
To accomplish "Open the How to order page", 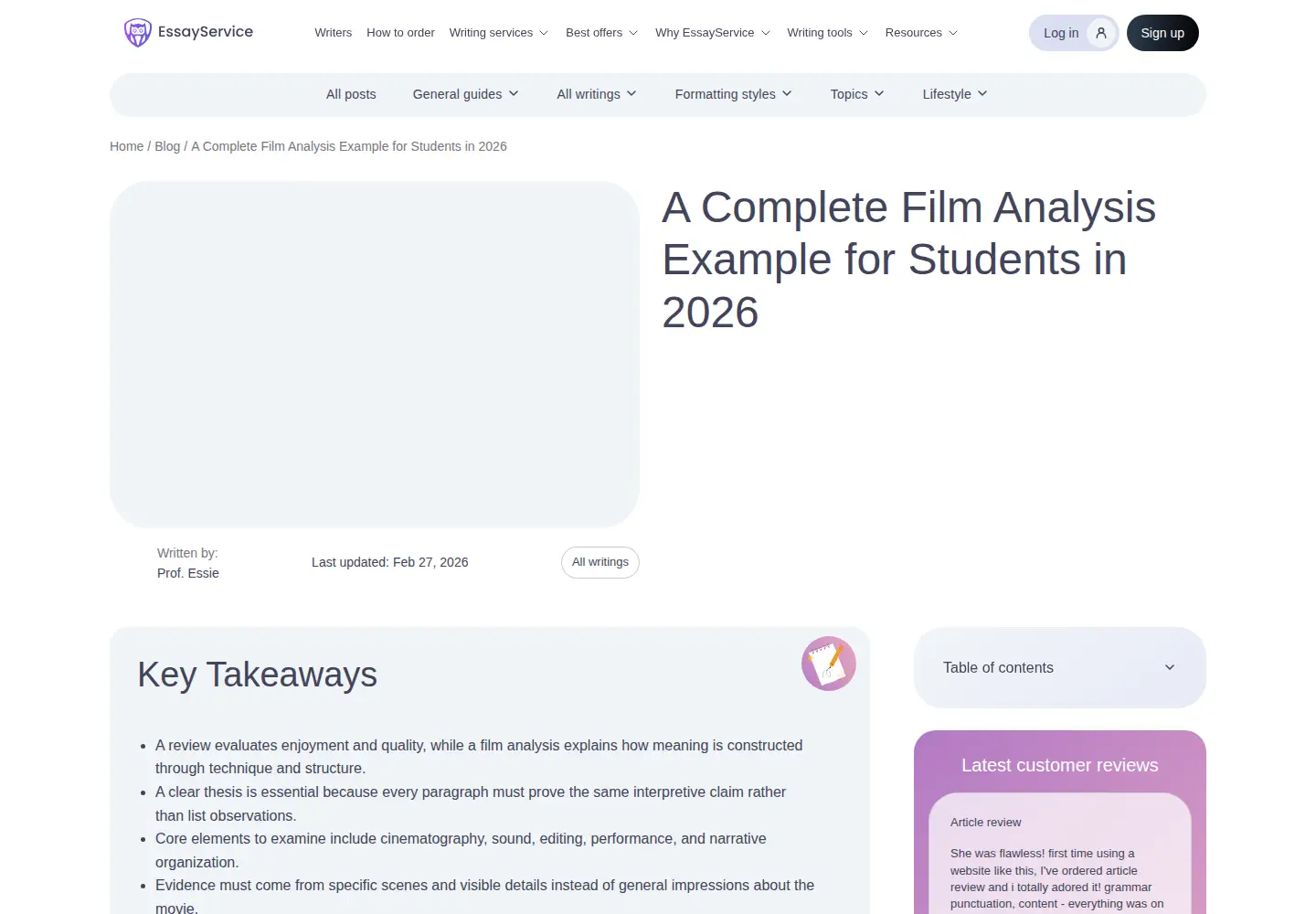I will [x=400, y=33].
